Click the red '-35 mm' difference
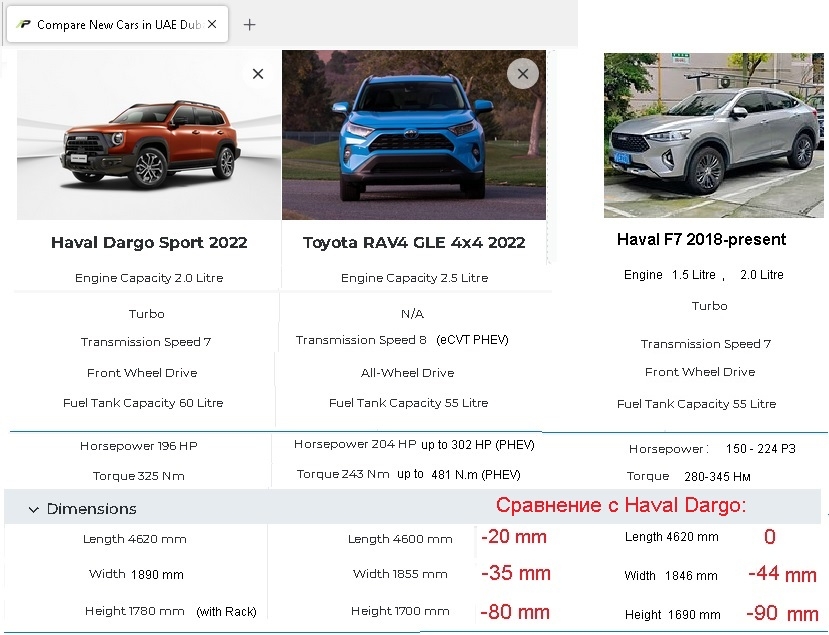 tap(516, 573)
